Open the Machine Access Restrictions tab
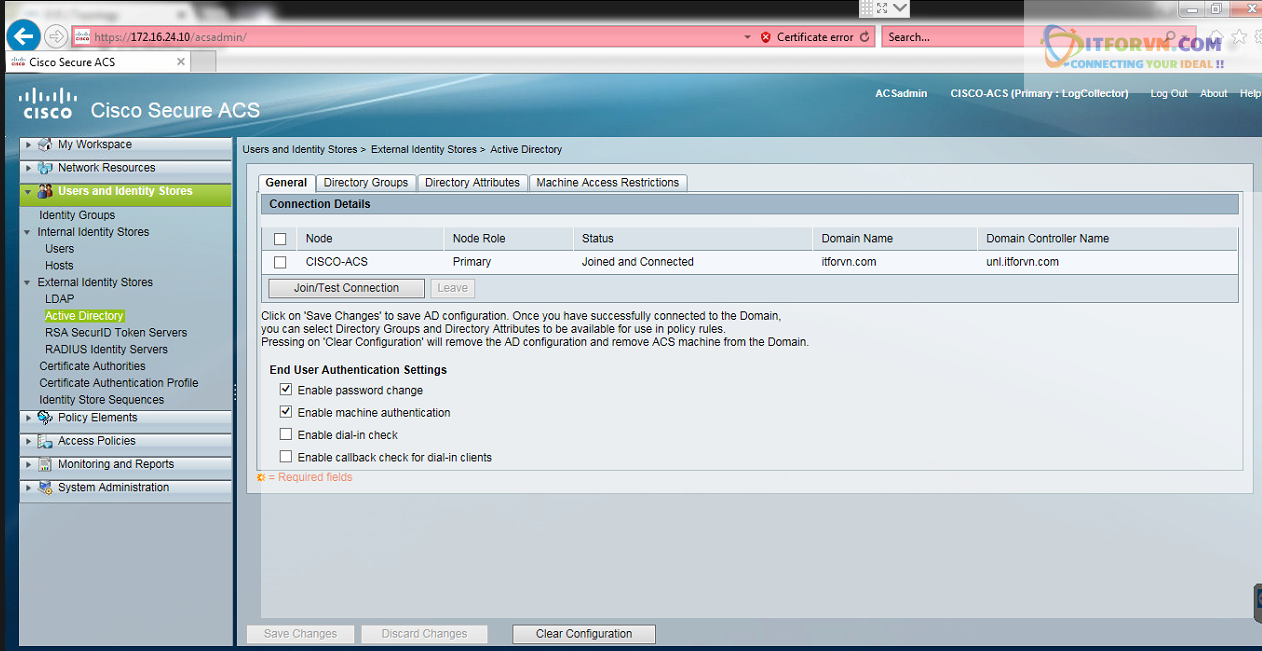Viewport: 1262px width, 651px height. coord(607,183)
